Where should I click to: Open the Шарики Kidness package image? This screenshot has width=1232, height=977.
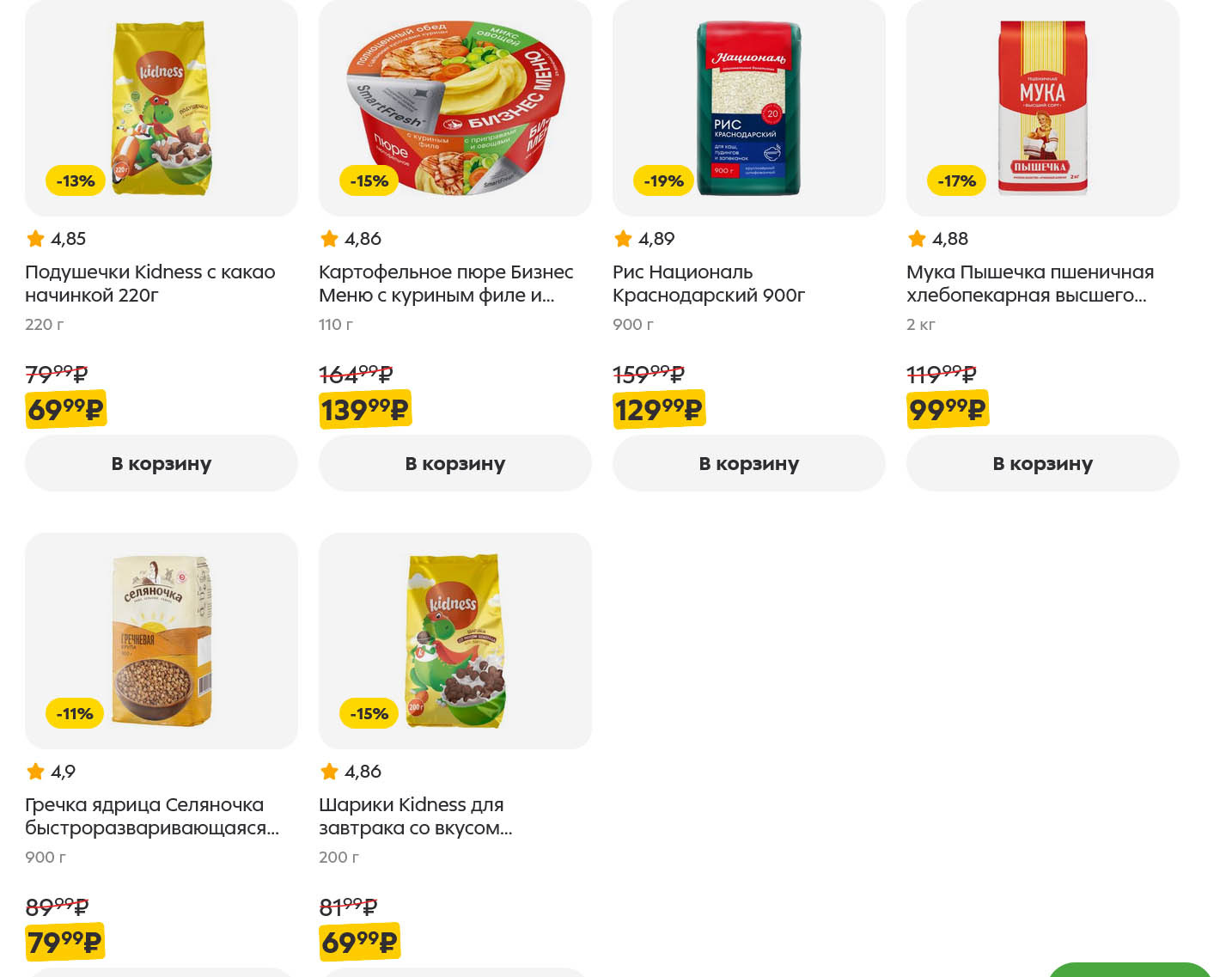[x=455, y=640]
